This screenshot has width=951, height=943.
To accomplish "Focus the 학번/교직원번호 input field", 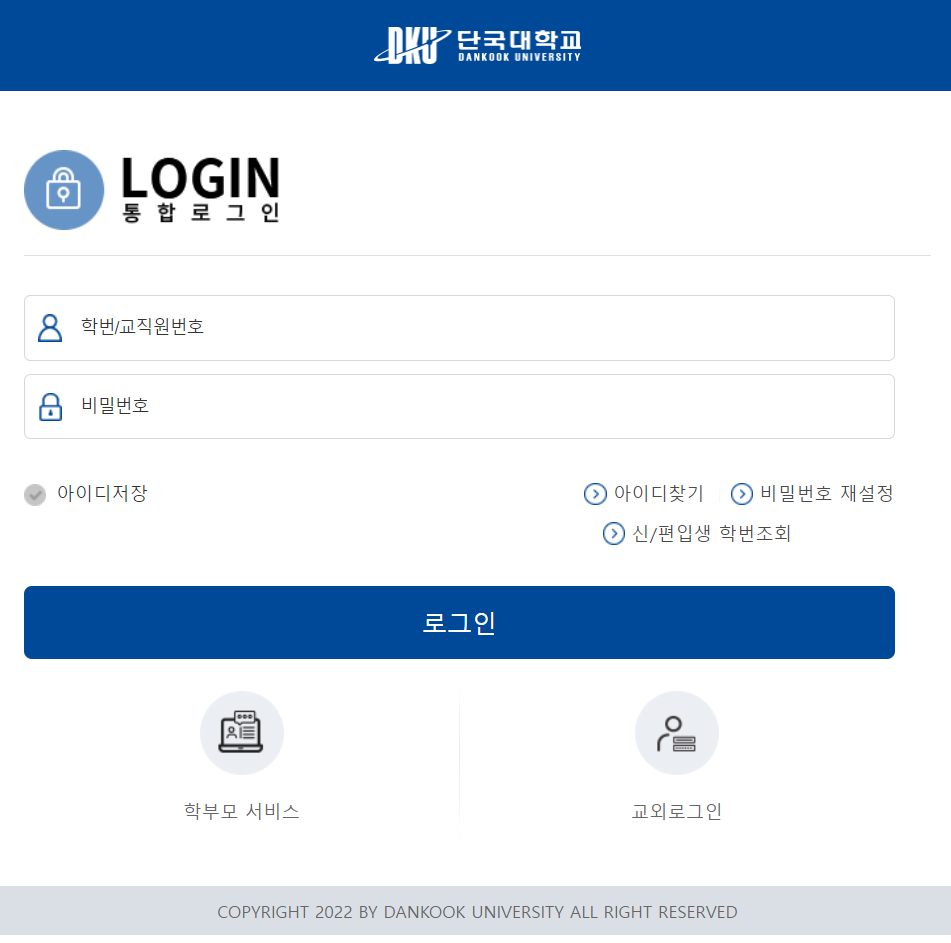I will coord(459,328).
